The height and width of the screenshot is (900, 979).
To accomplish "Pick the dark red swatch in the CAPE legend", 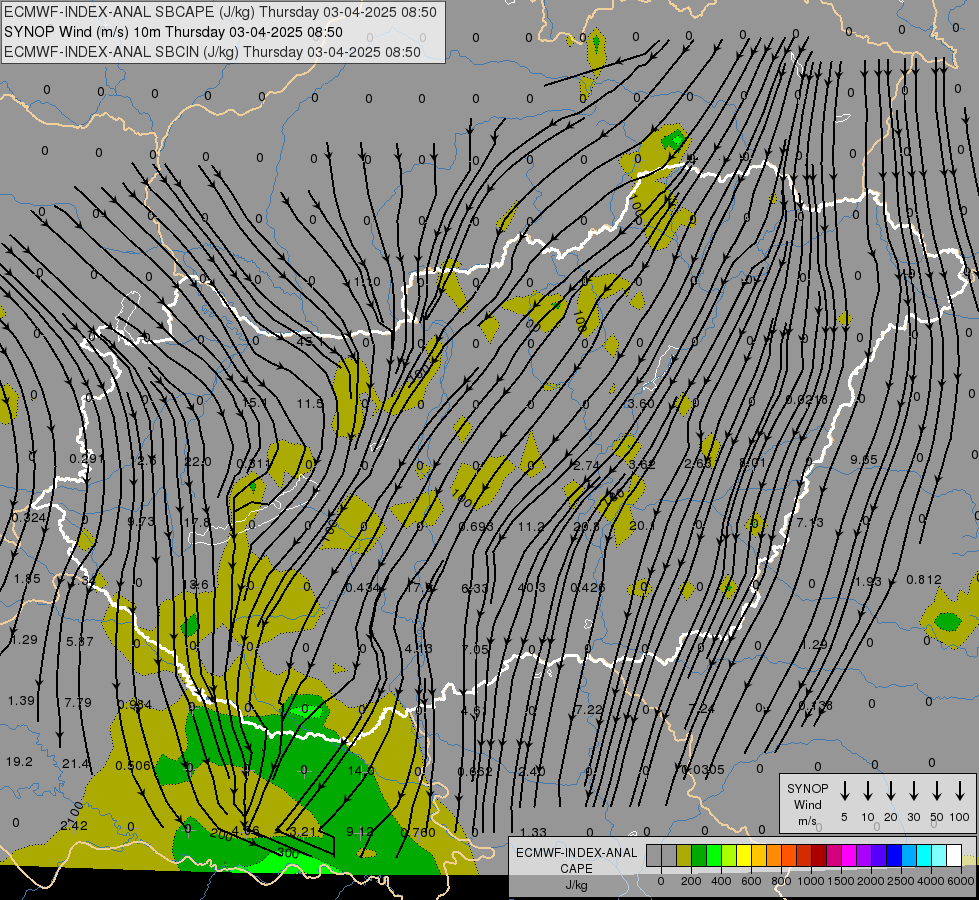I will click(819, 856).
